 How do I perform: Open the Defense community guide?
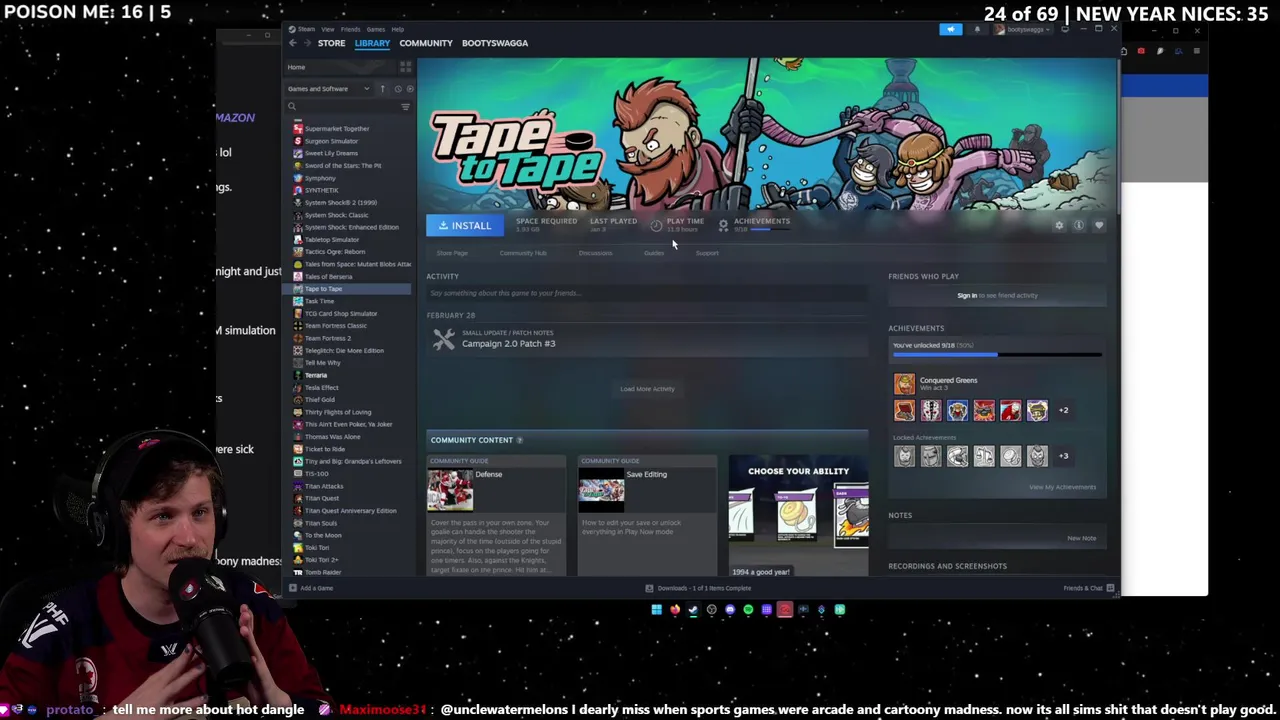coord(497,515)
